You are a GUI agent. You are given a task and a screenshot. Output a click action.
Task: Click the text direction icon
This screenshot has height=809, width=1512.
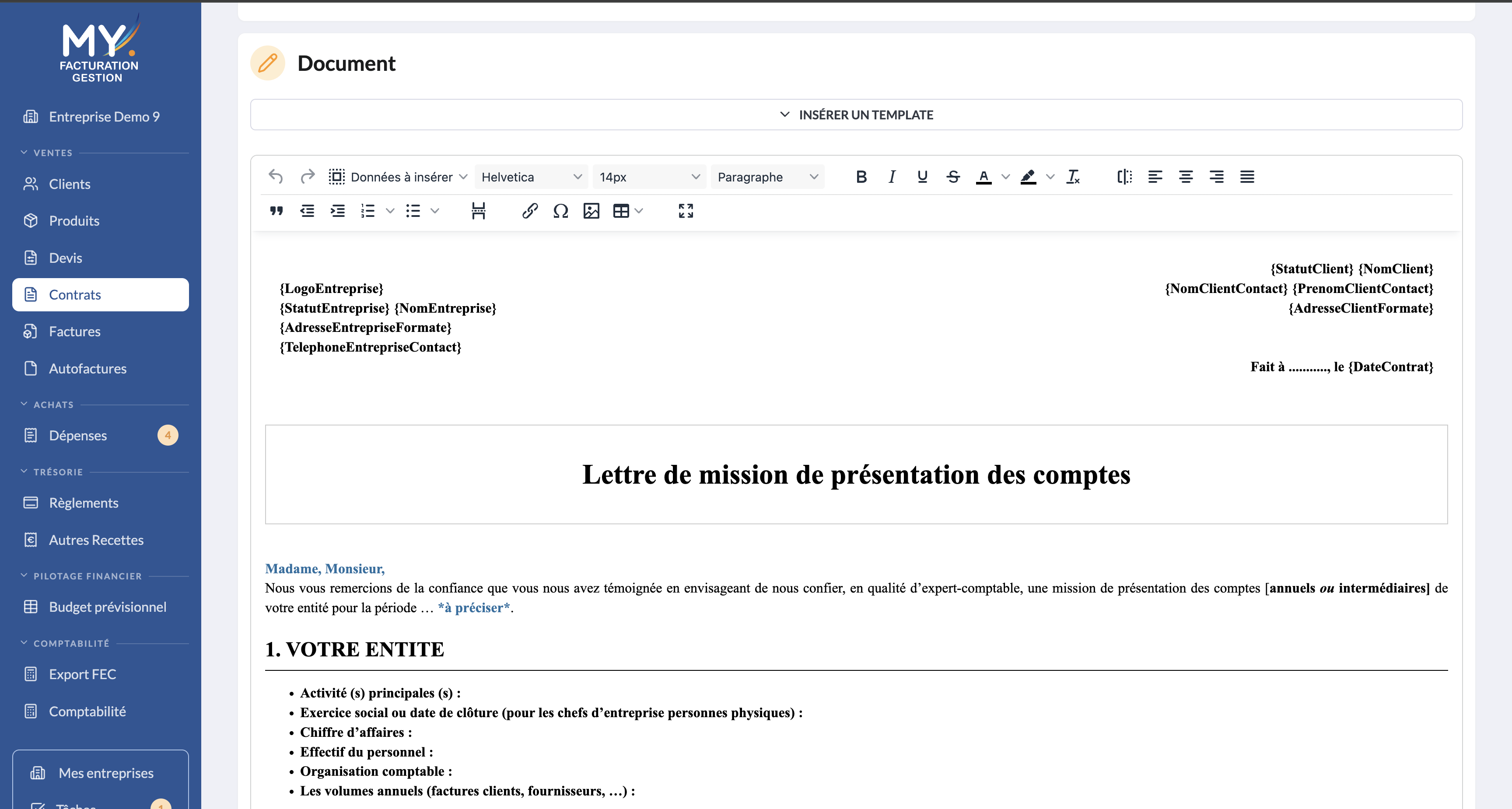click(x=1125, y=177)
